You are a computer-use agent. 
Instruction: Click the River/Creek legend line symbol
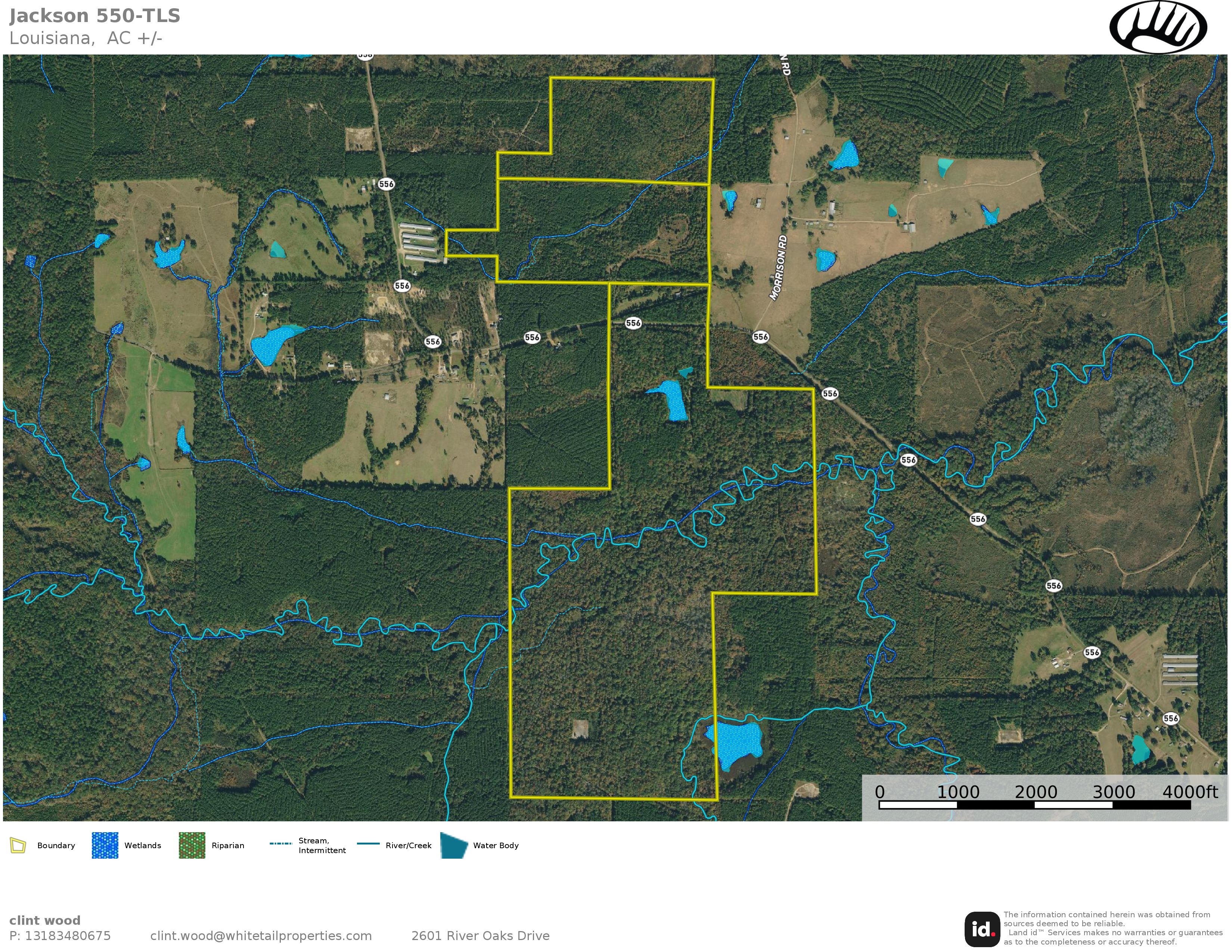click(x=368, y=844)
